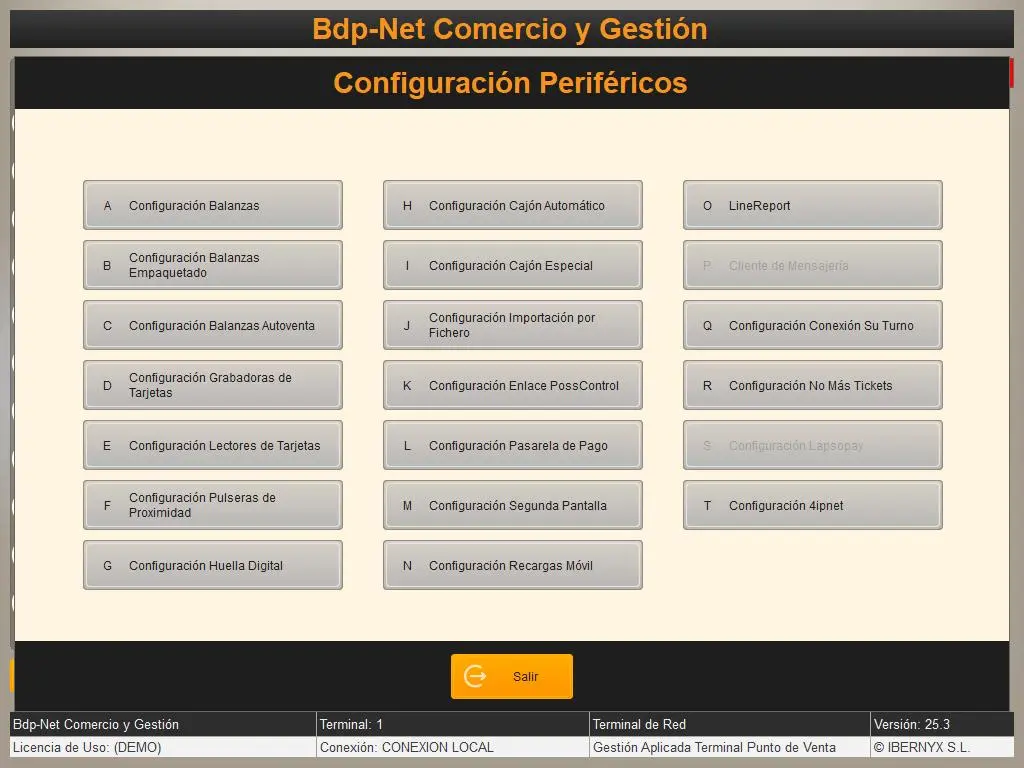Open Configuración Conexión Su Turno

point(813,325)
